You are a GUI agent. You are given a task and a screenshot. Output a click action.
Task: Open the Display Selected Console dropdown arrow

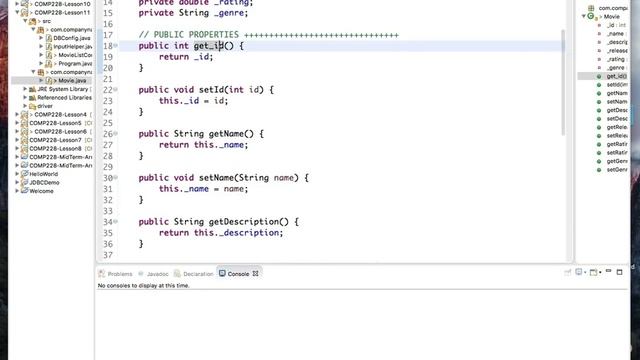point(585,273)
